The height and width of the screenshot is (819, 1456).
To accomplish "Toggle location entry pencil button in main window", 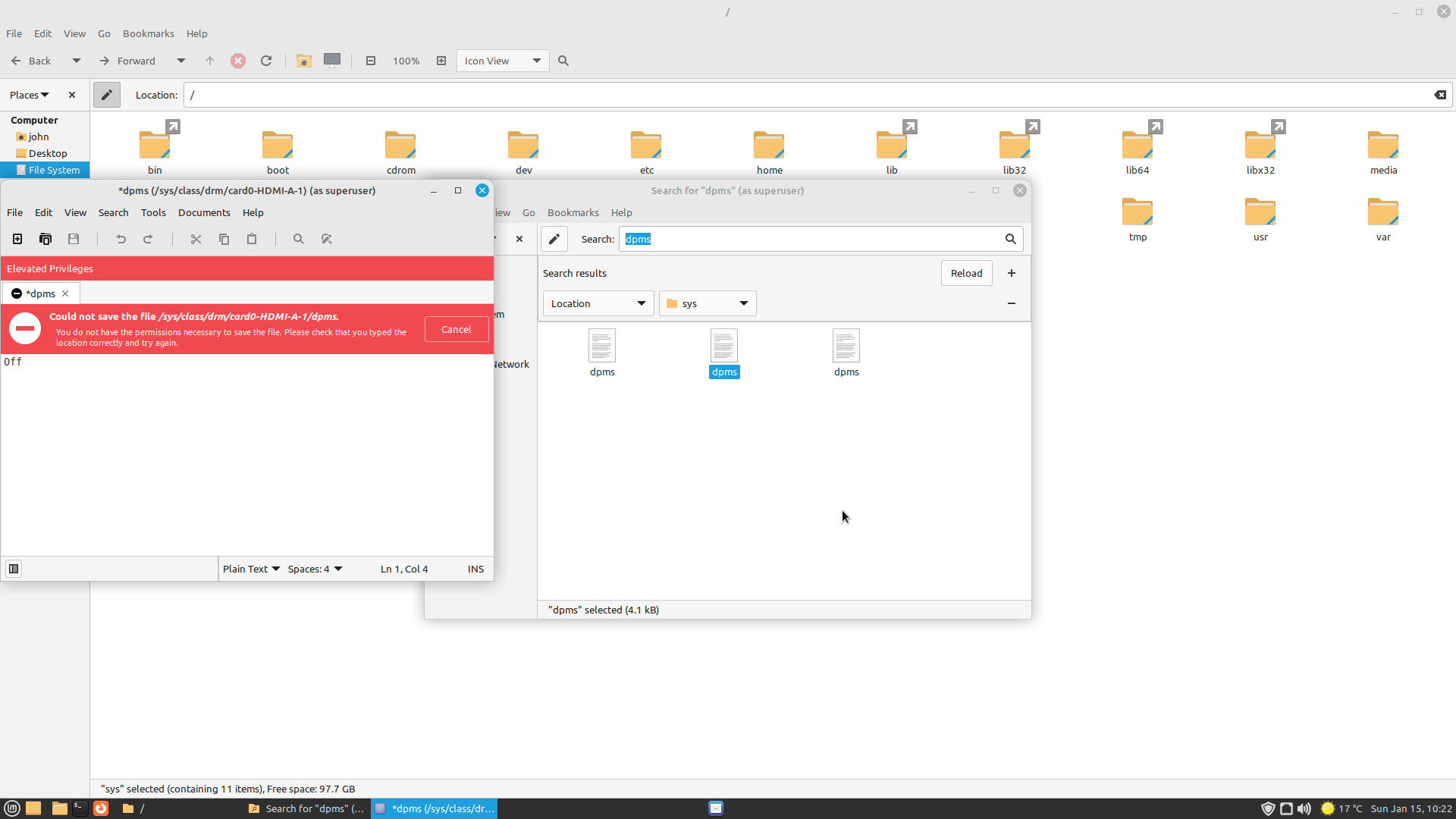I will pos(107,95).
